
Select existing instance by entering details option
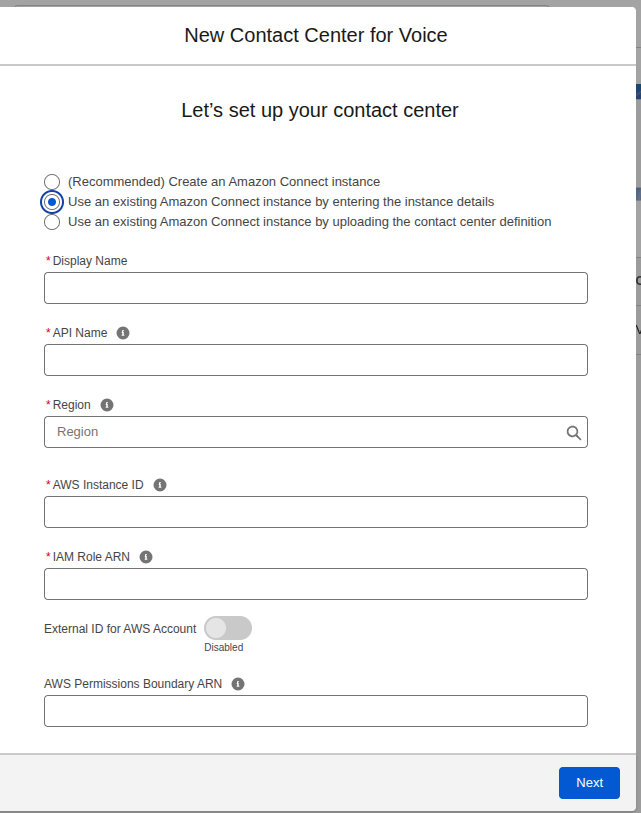[52, 202]
